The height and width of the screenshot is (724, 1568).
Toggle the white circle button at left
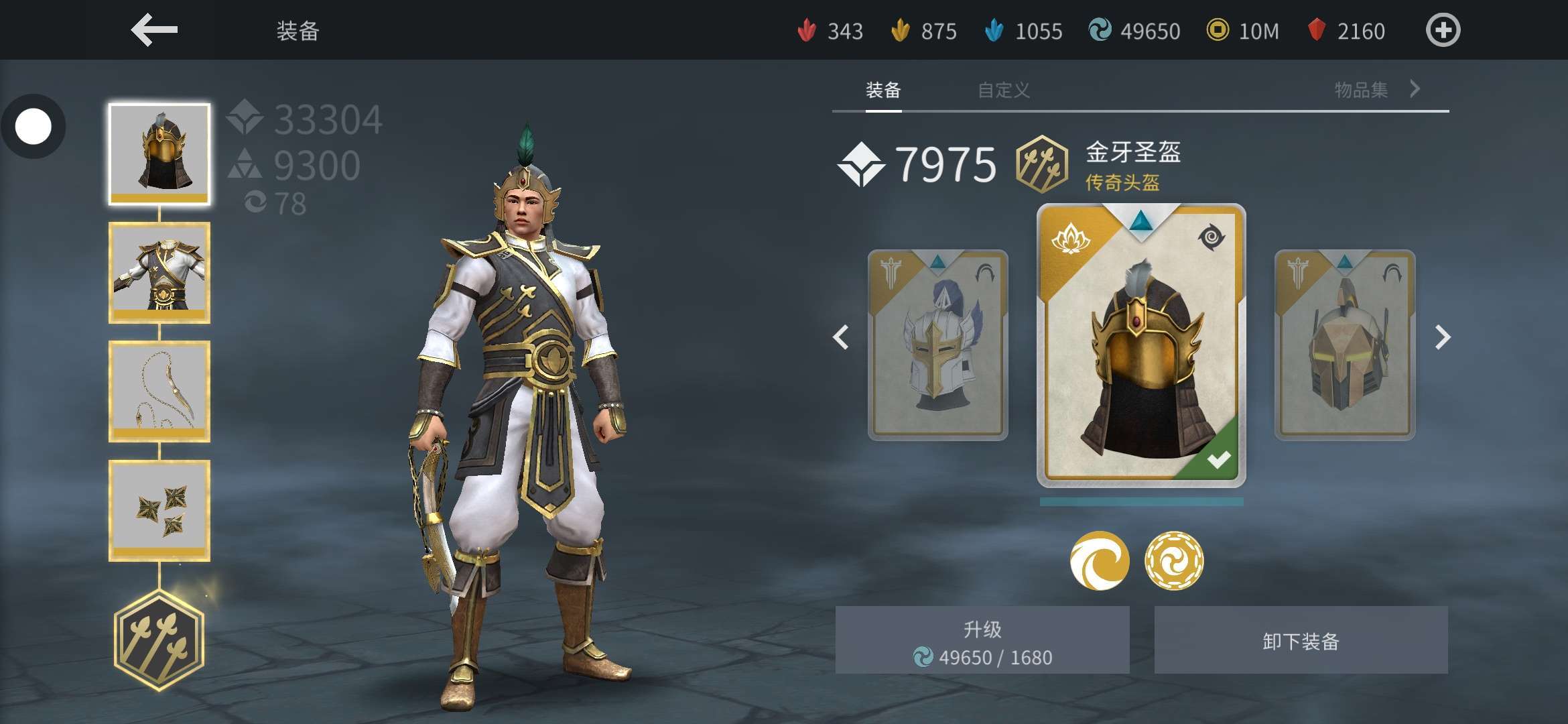pyautogui.click(x=34, y=127)
